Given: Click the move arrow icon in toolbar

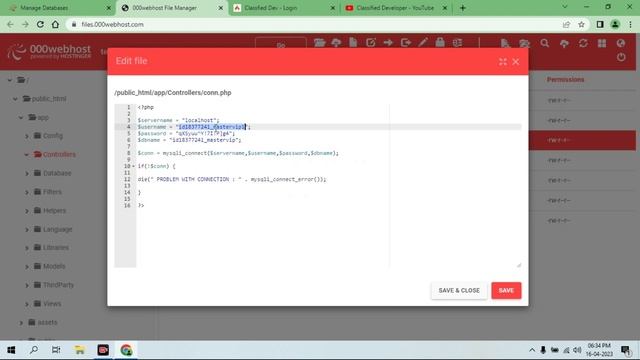Looking at the screenshot, I should (388, 42).
